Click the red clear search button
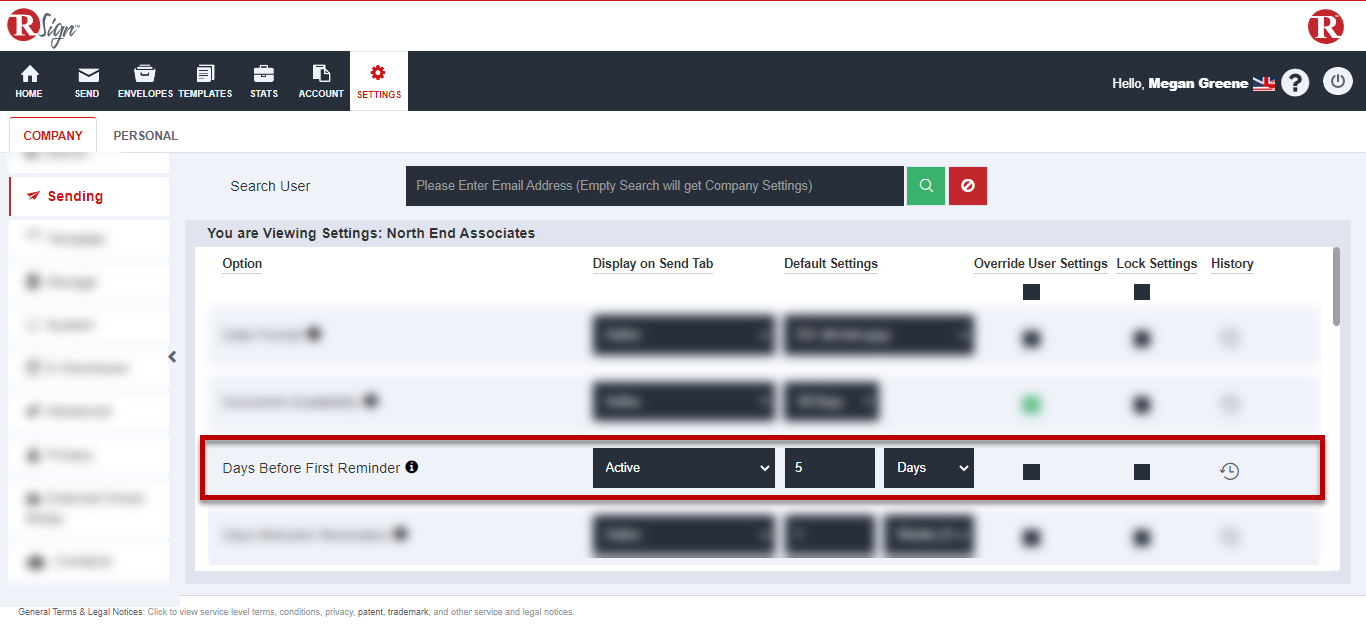The image size is (1366, 625). [968, 186]
